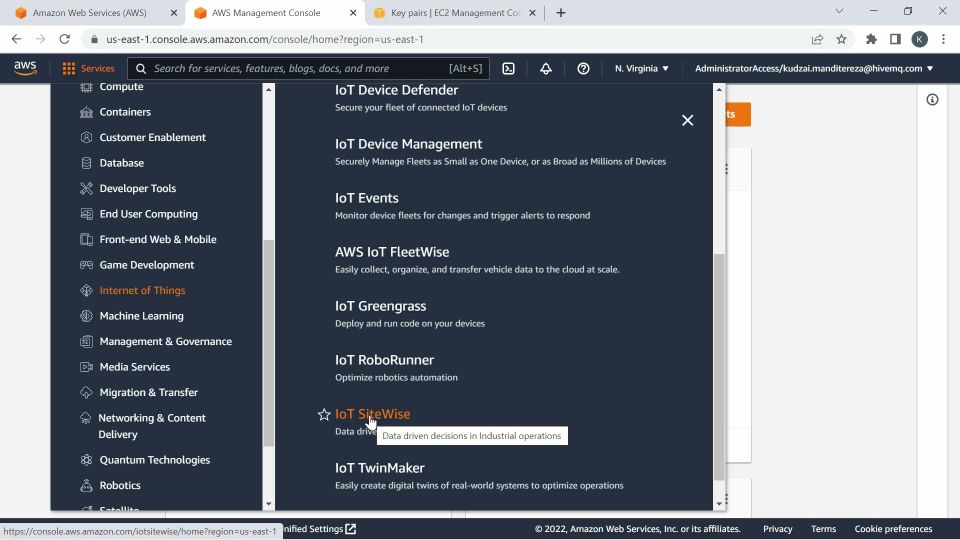The width and height of the screenshot is (960, 540).
Task: Click the search services input field
Action: click(x=308, y=69)
